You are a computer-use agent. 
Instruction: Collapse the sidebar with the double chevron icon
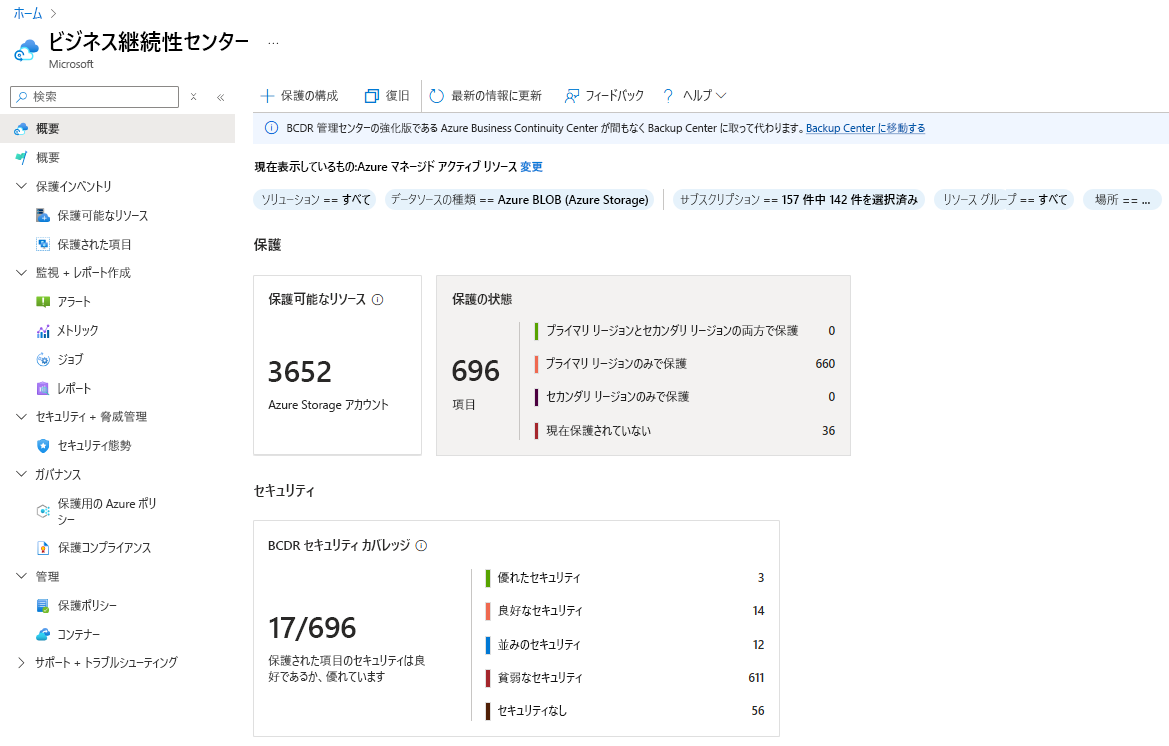(221, 97)
